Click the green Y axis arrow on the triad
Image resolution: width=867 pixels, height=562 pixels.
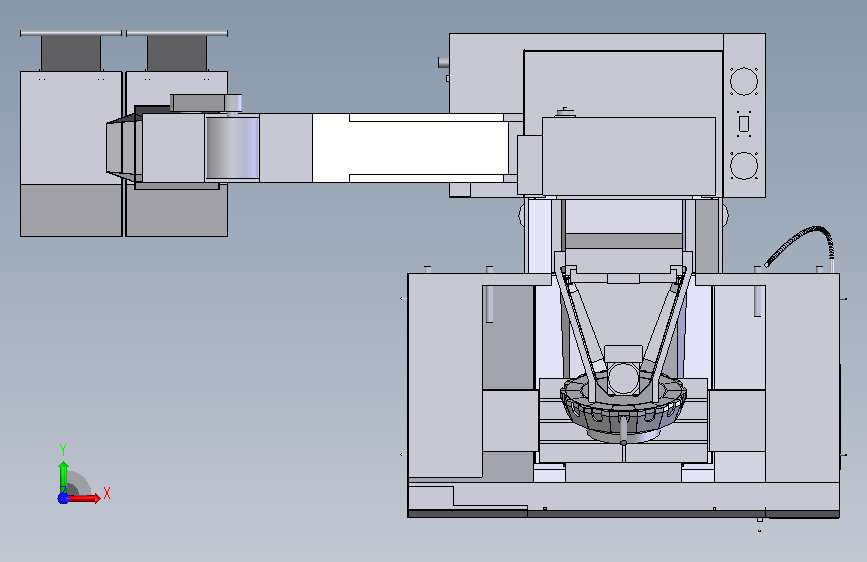64,477
